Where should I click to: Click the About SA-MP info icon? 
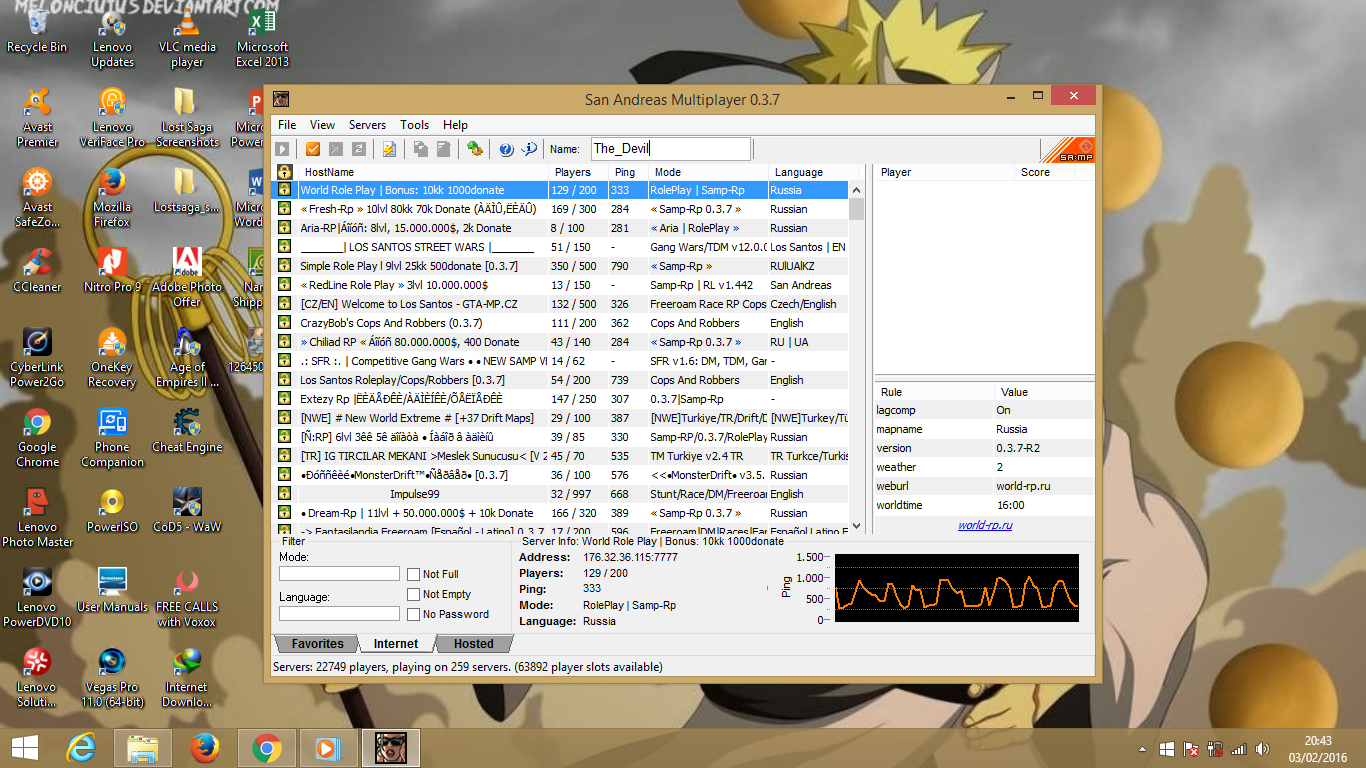(x=527, y=148)
